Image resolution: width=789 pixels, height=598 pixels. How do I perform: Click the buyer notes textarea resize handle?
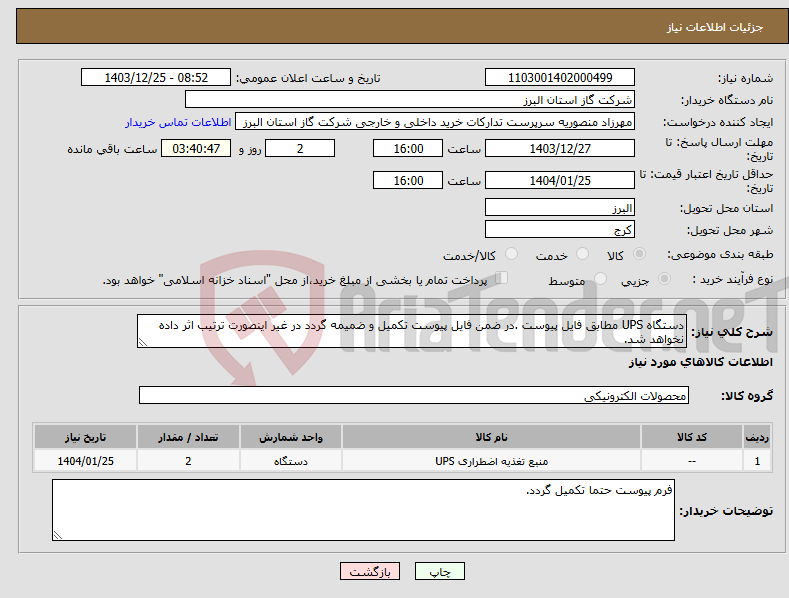tap(57, 536)
